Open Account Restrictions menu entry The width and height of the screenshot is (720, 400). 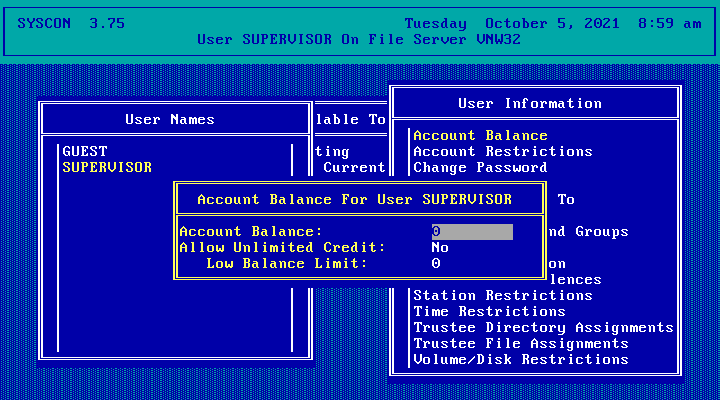[x=503, y=152]
